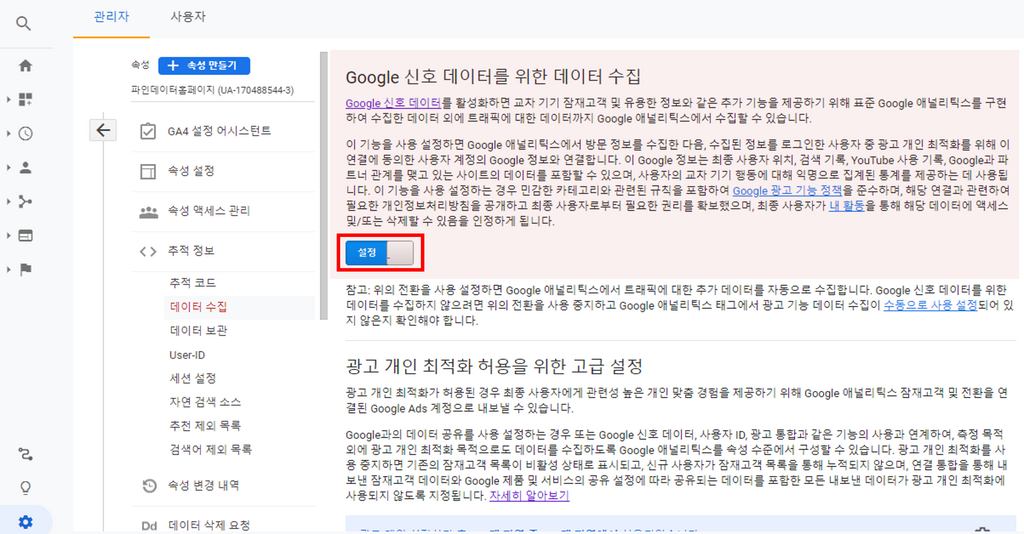Viewport: 1024px width, 534px height.
Task: Go to Home via house icon
Action: [x=25, y=65]
